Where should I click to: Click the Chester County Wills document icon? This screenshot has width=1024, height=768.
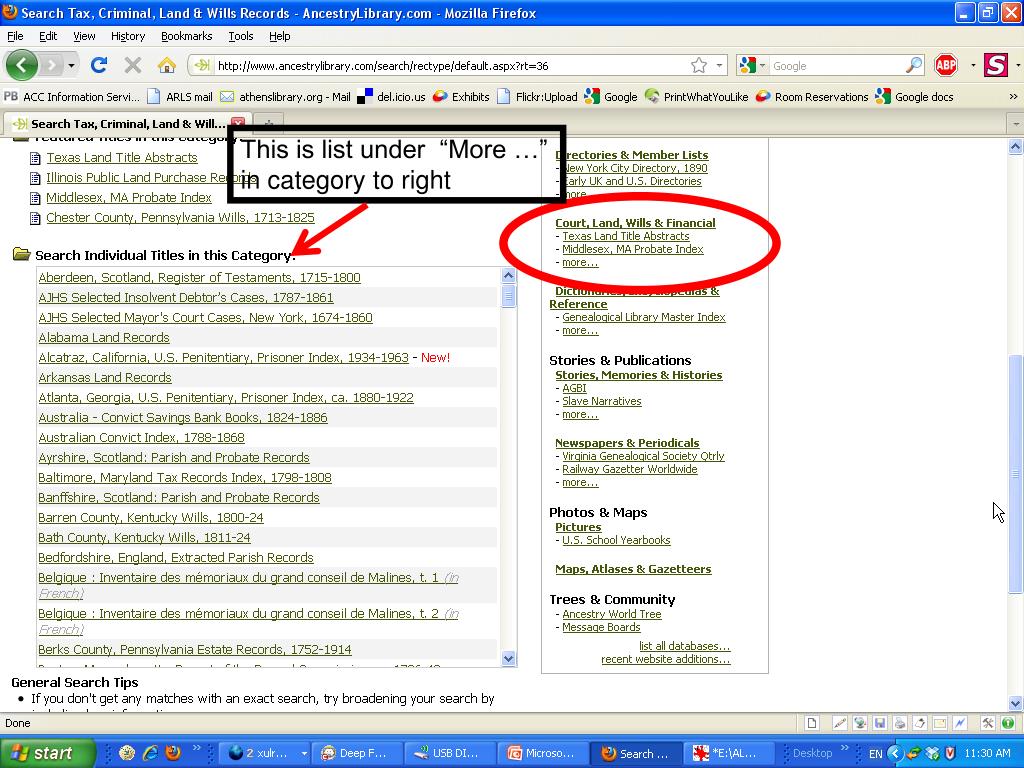(x=35, y=218)
